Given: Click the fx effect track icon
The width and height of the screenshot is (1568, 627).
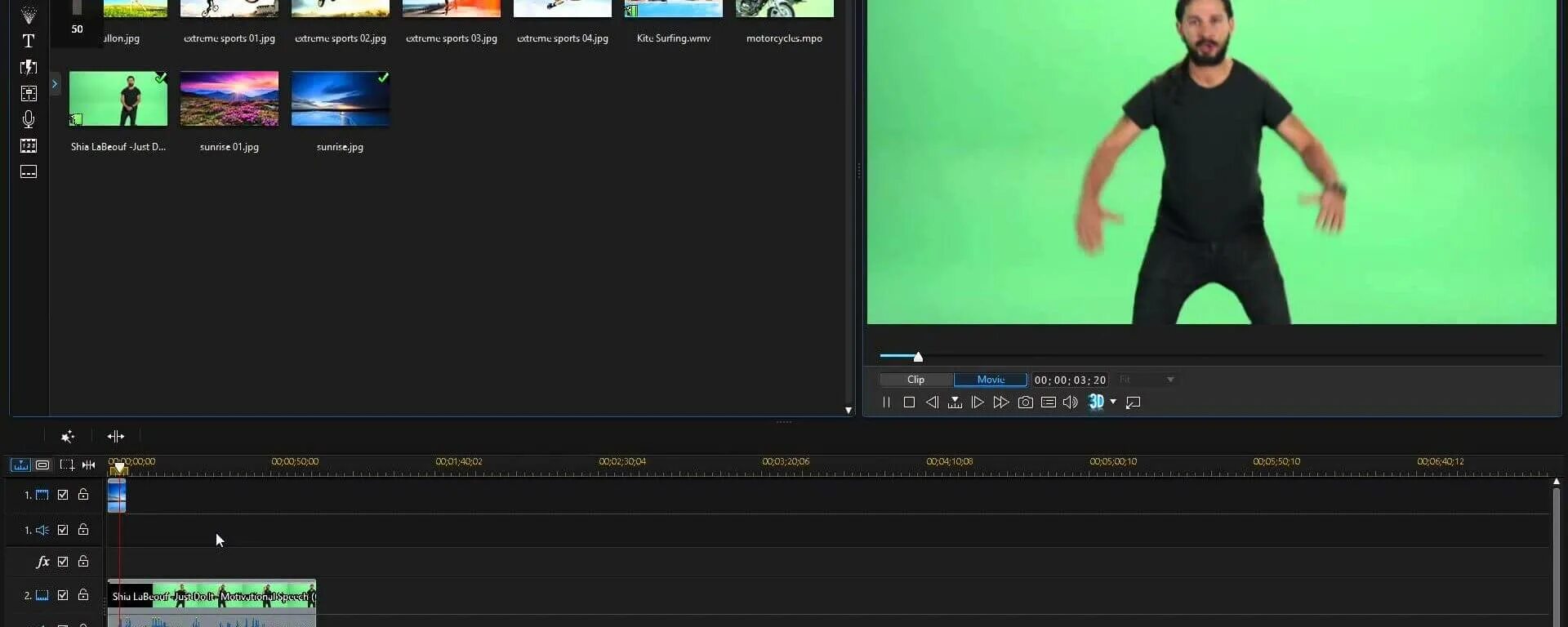Looking at the screenshot, I should [x=42, y=562].
